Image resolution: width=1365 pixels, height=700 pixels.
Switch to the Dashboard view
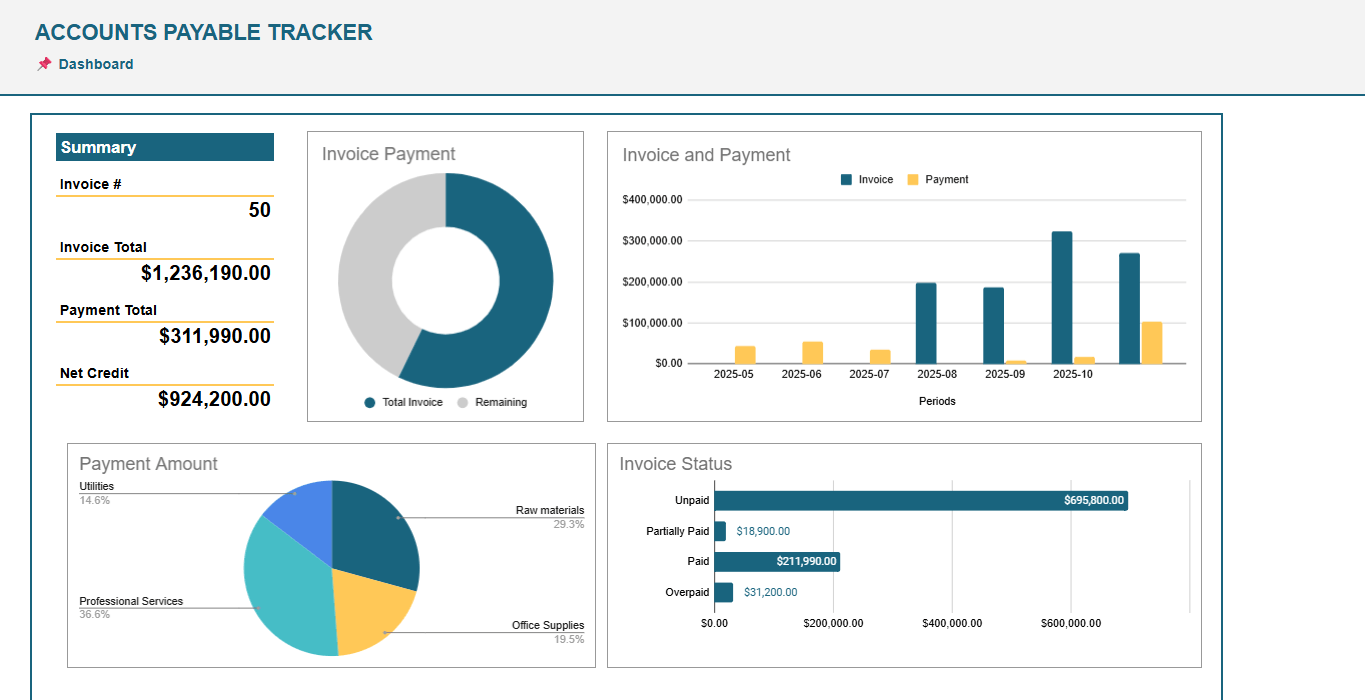96,63
